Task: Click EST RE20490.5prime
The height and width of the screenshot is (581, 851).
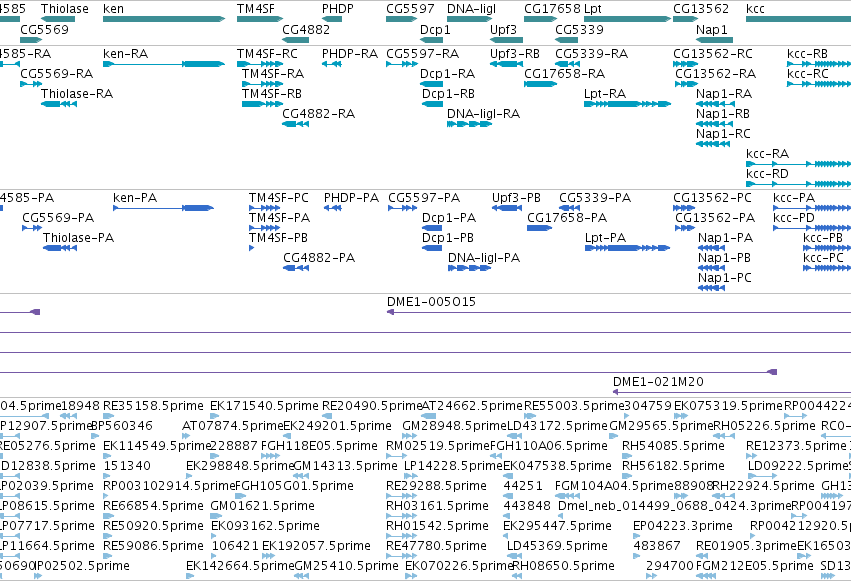Action: click(x=372, y=406)
